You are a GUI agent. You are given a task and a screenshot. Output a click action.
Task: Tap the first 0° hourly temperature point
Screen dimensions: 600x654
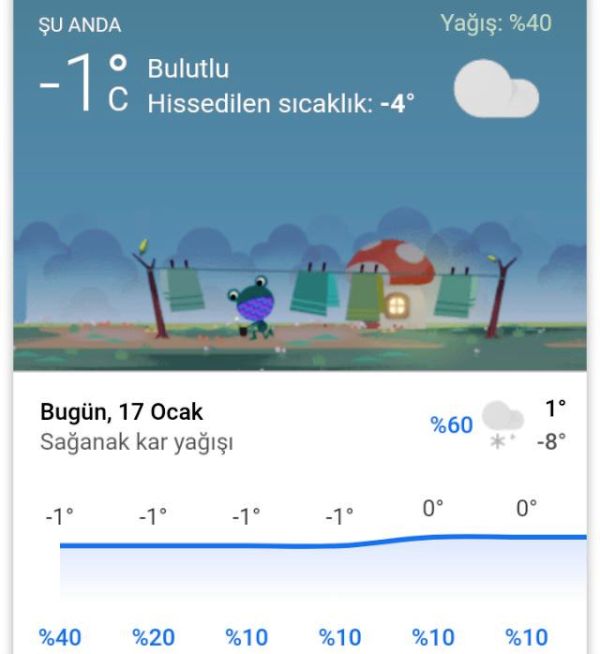coord(433,508)
